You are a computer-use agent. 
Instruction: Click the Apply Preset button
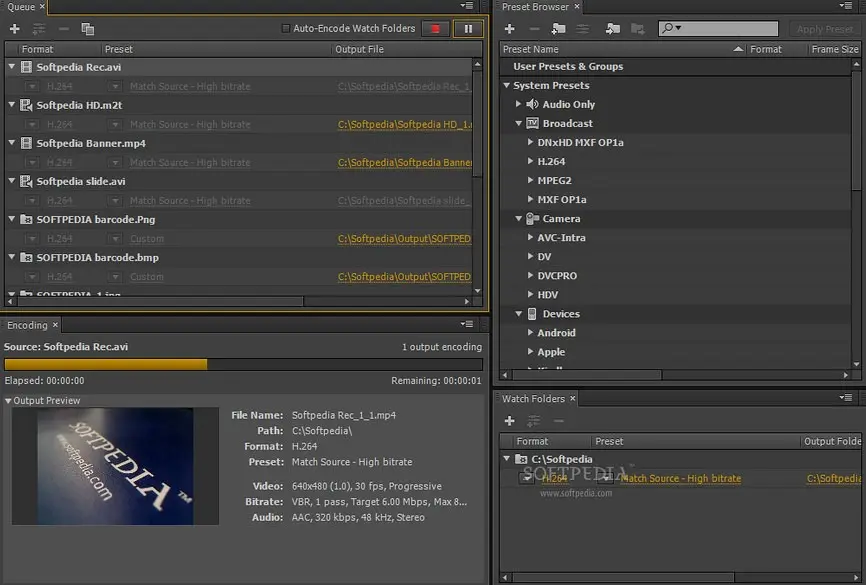click(824, 29)
